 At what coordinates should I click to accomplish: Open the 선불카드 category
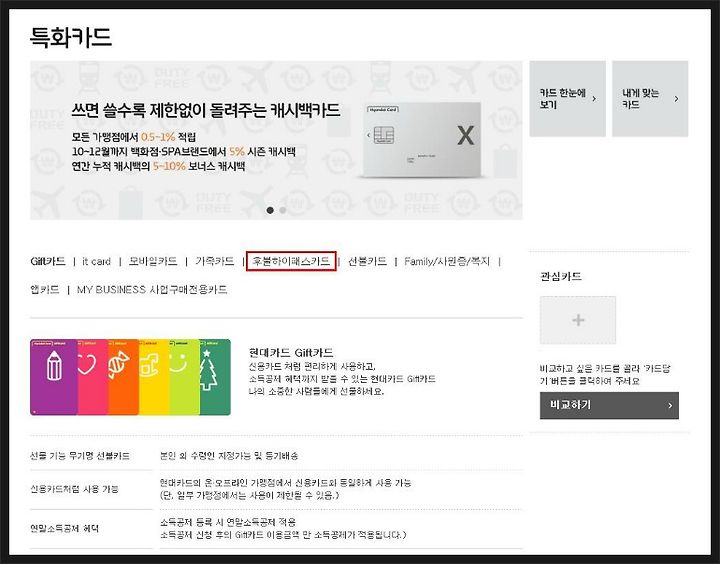tap(367, 261)
